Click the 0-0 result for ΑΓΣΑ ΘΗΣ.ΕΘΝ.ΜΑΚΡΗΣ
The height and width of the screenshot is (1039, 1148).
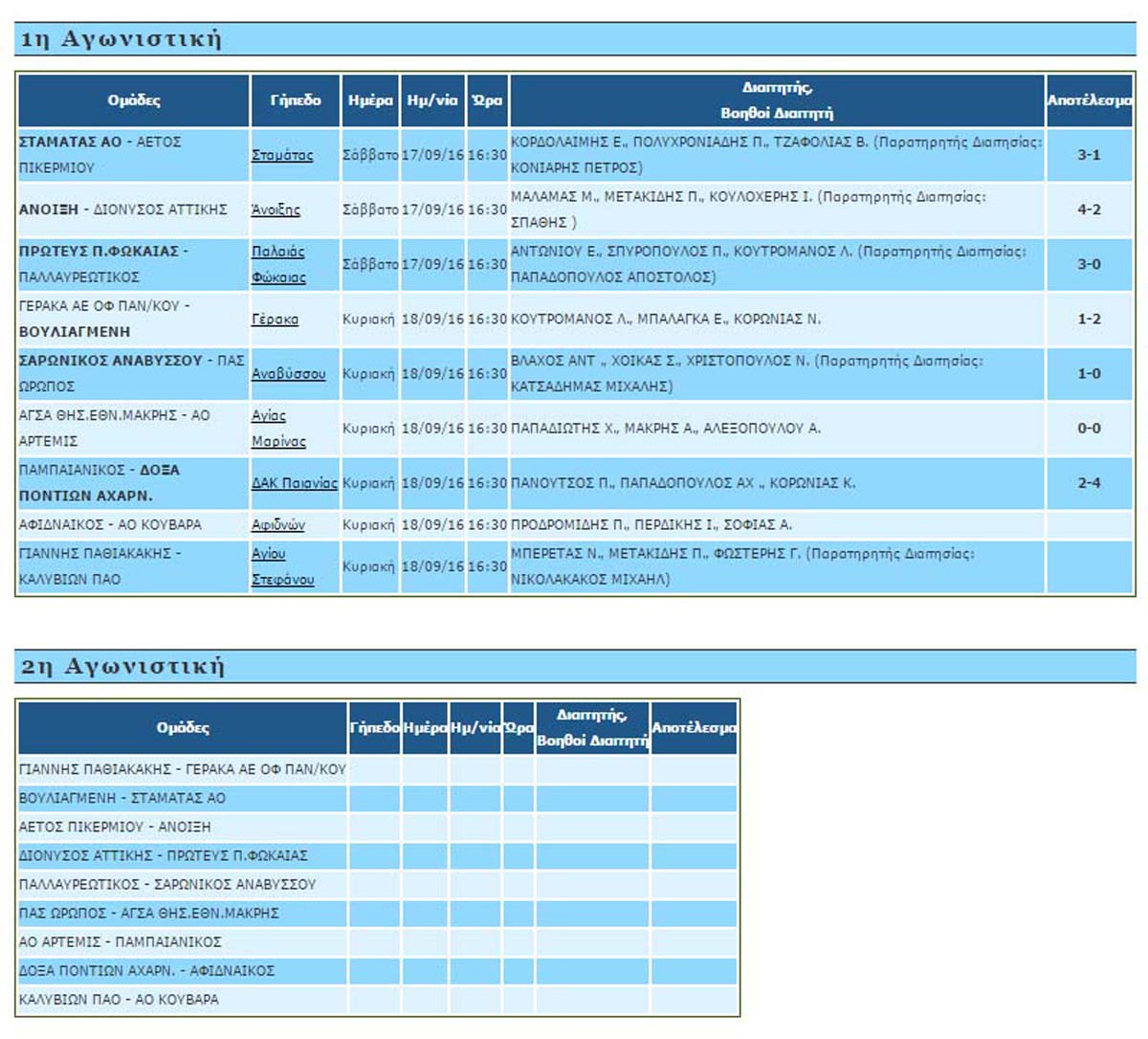point(1090,429)
